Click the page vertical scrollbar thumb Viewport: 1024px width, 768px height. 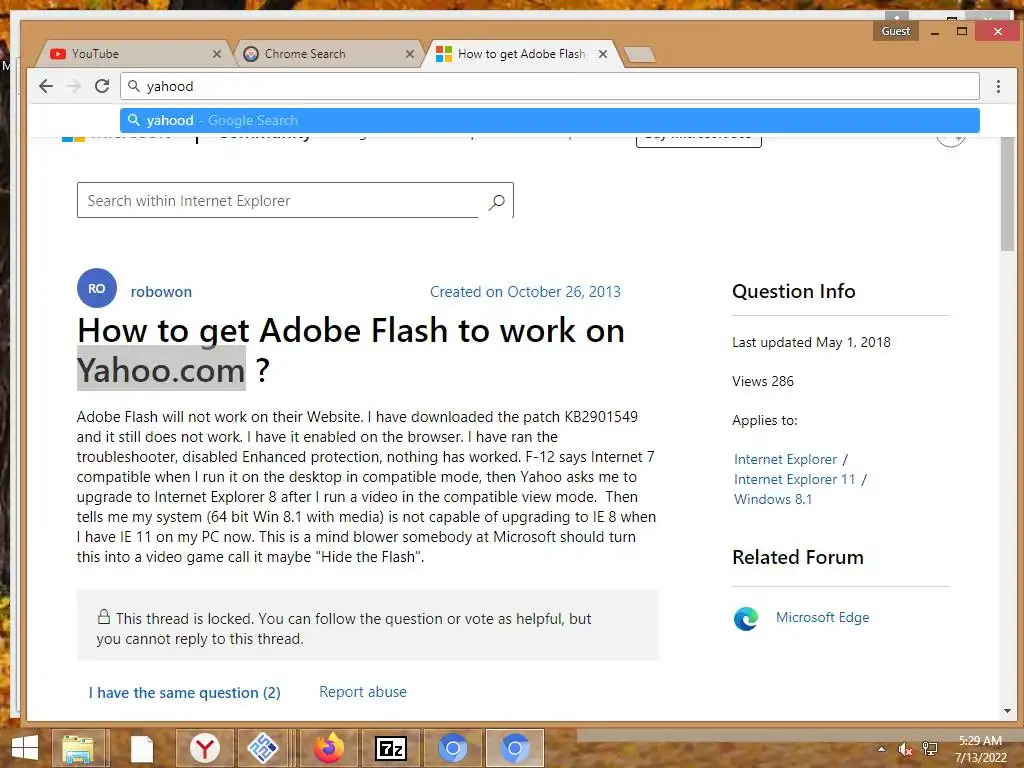click(x=1007, y=193)
